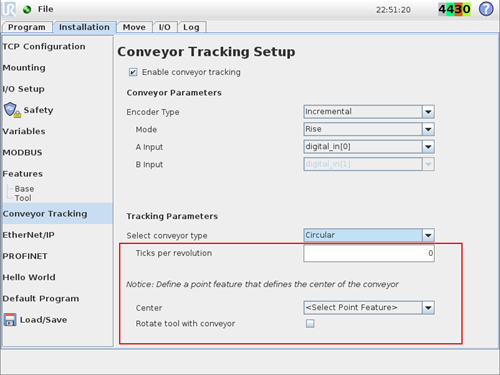Open the I/O tab
The width and height of the screenshot is (500, 375).
(x=165, y=27)
